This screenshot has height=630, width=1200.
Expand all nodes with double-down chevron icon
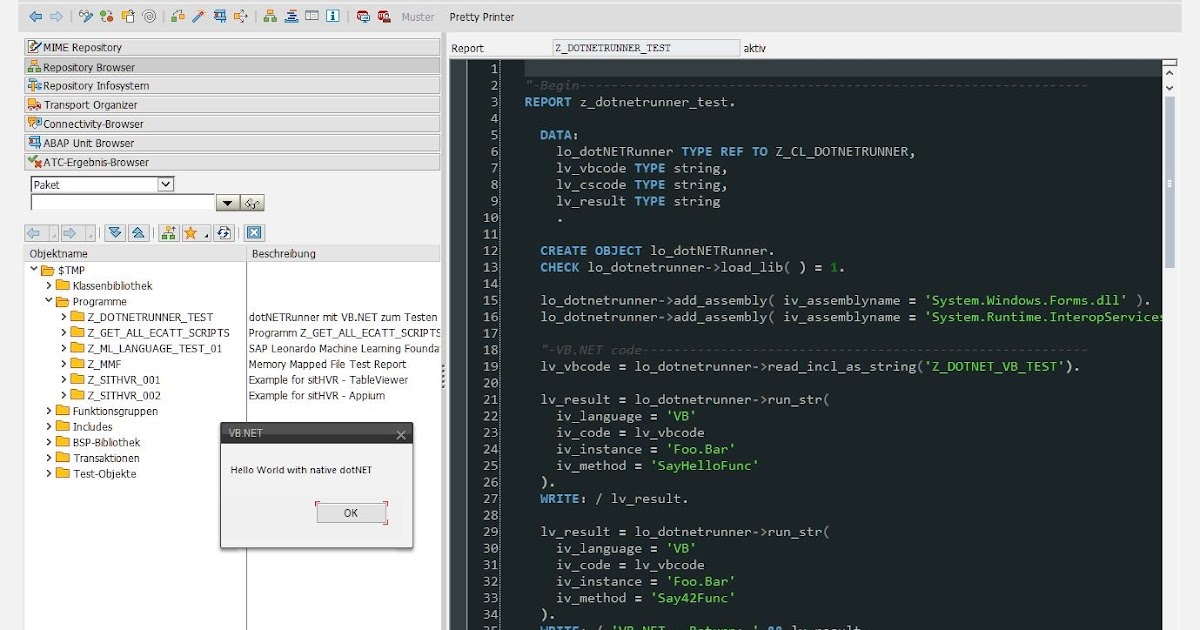(x=115, y=232)
